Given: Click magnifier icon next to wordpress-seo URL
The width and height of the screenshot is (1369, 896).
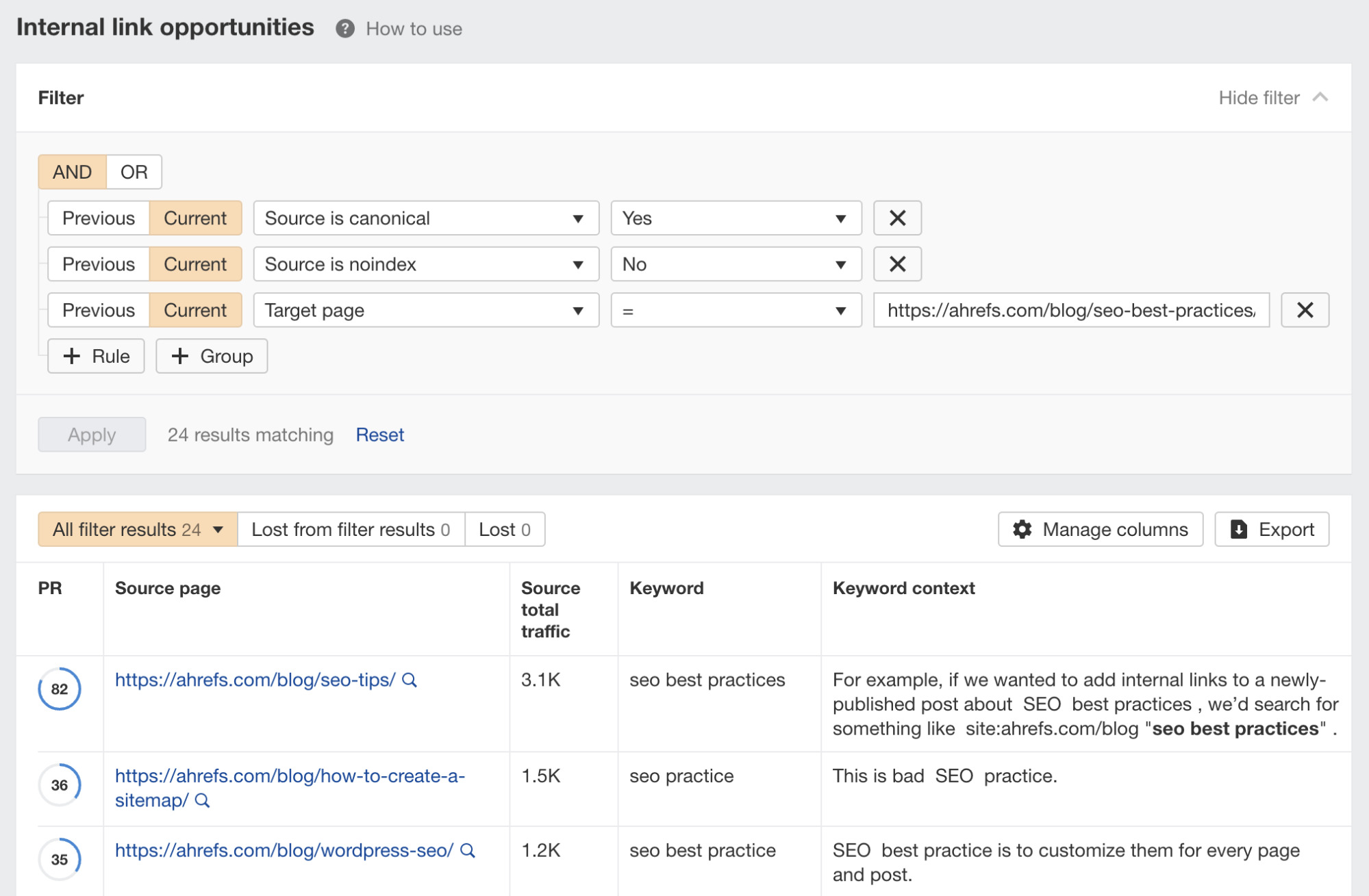Looking at the screenshot, I should (x=468, y=851).
